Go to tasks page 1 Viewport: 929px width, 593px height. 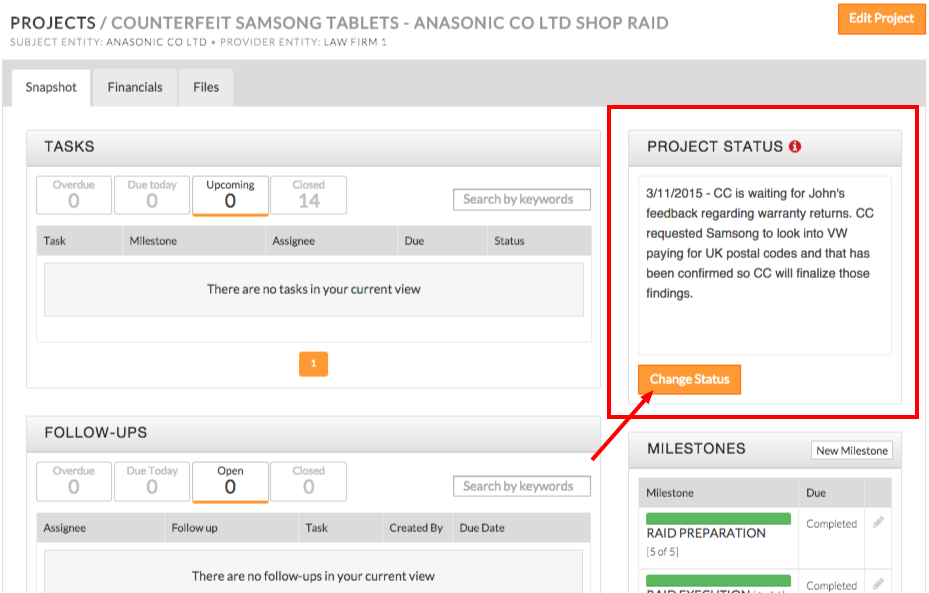[313, 364]
